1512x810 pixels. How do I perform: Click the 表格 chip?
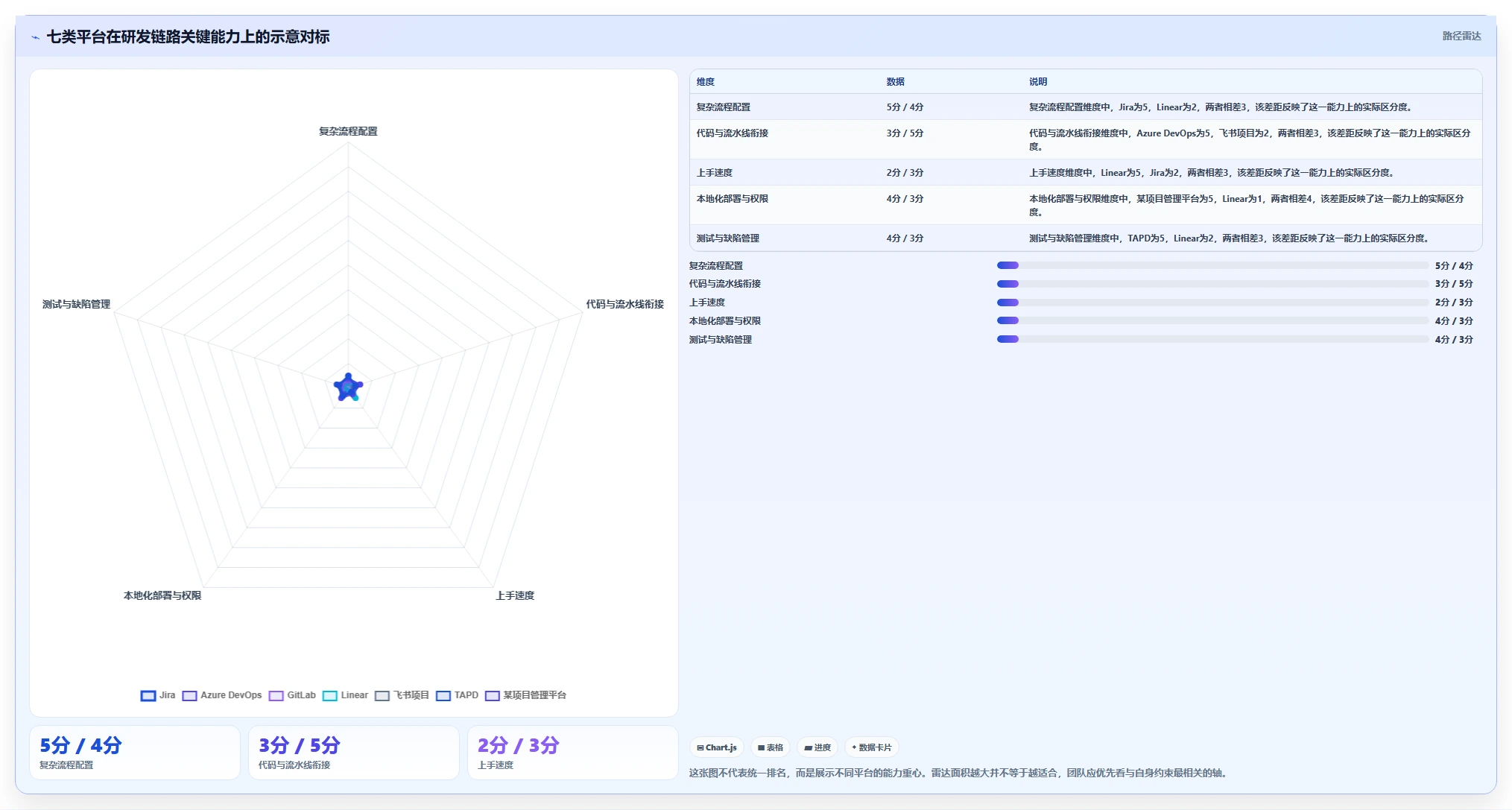point(771,747)
